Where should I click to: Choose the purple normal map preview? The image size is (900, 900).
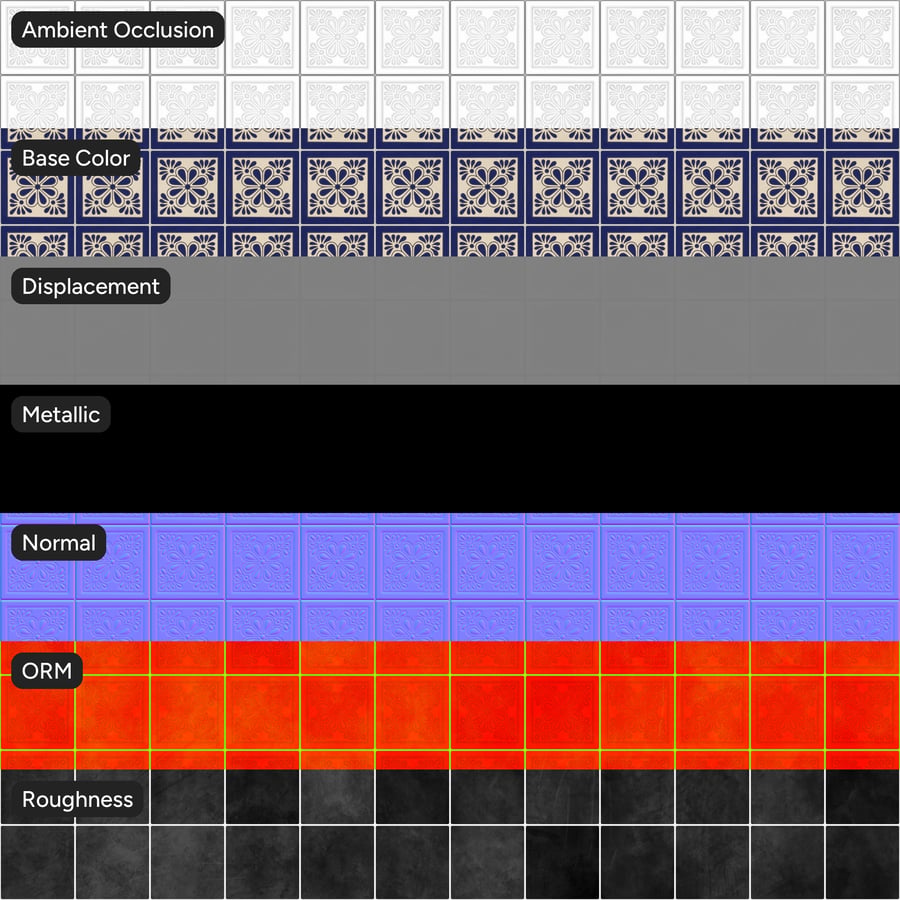click(x=450, y=577)
